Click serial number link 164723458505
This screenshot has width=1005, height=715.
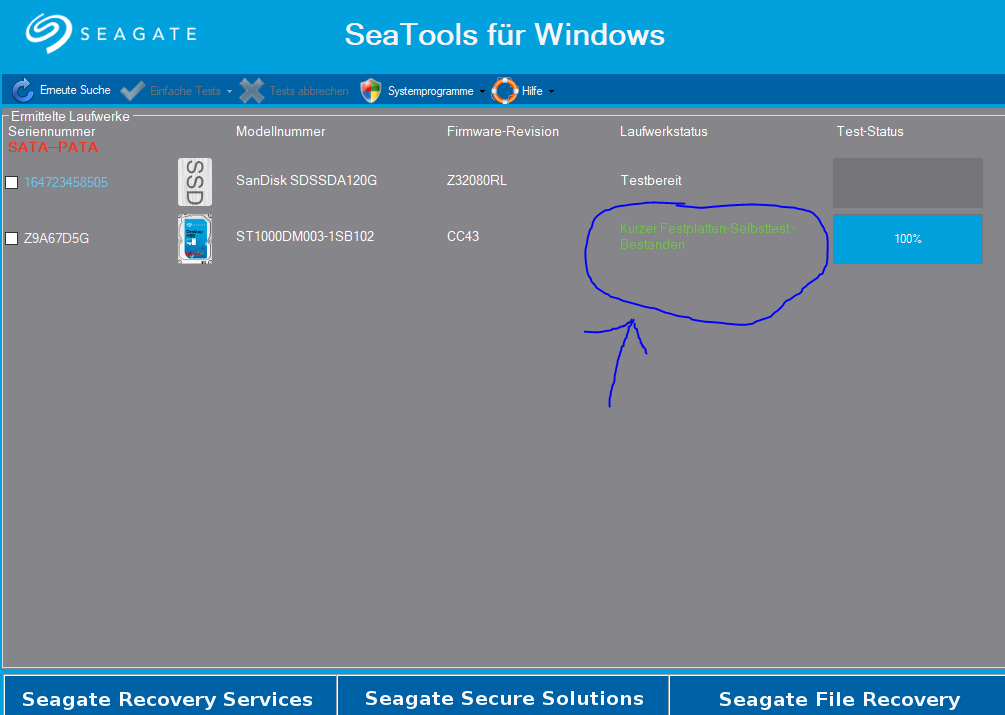pos(66,183)
